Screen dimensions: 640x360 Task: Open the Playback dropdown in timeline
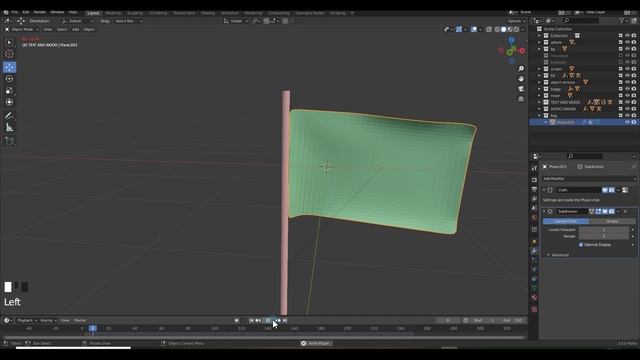pyautogui.click(x=27, y=320)
